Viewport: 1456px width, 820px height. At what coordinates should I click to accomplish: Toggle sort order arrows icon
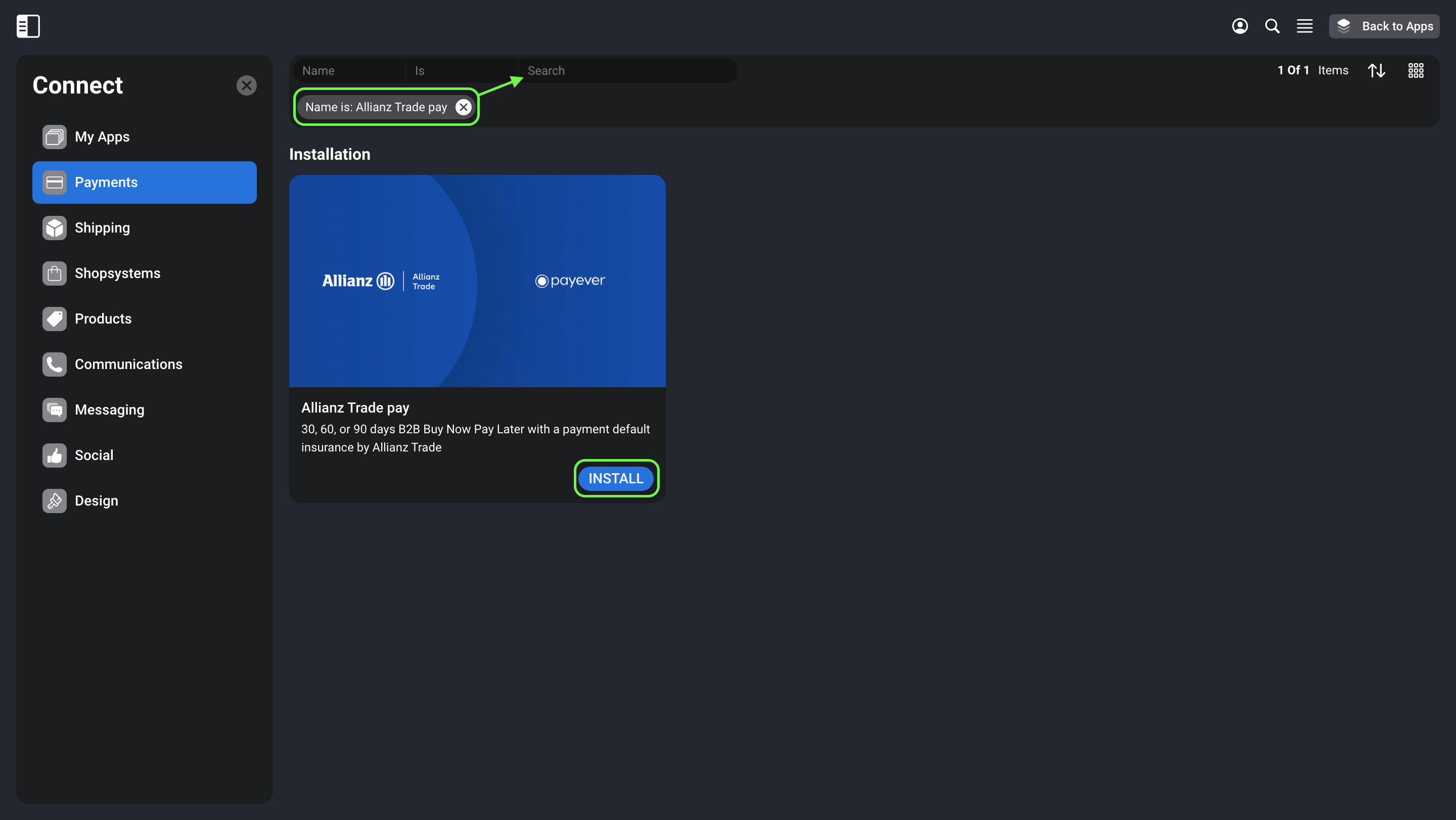click(x=1376, y=71)
